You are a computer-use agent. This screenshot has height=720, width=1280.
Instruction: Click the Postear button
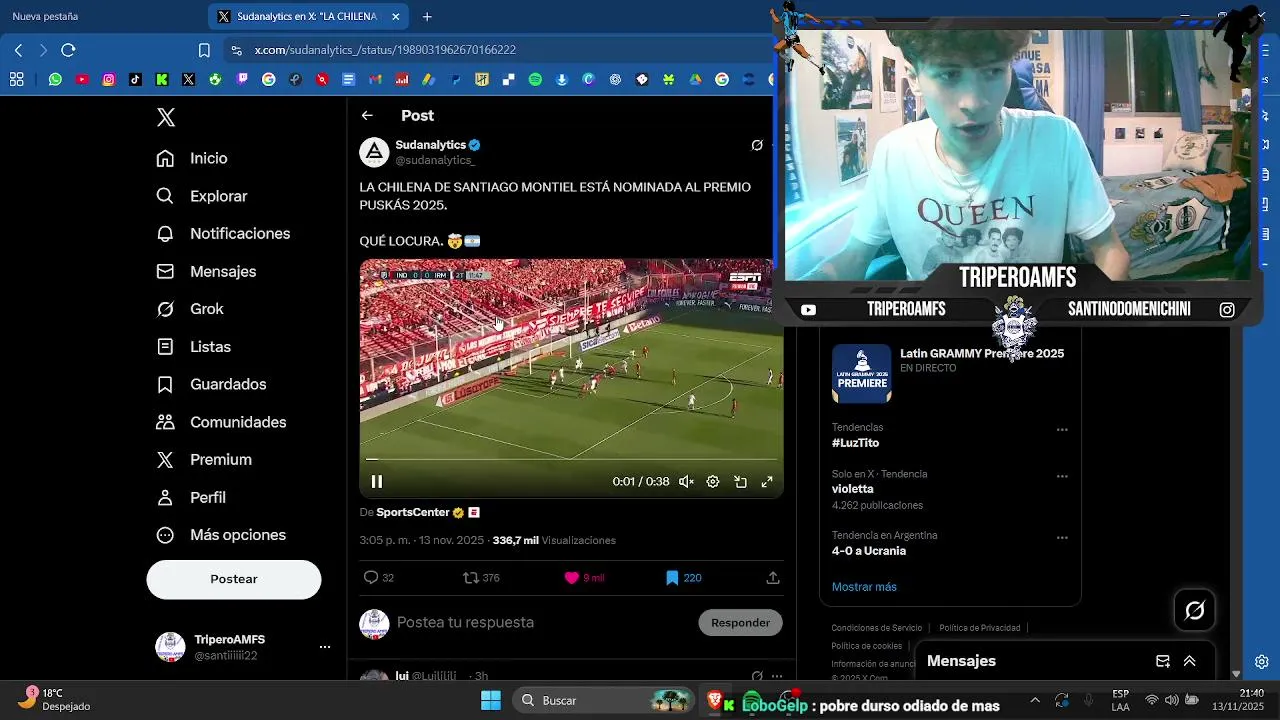[x=234, y=579]
